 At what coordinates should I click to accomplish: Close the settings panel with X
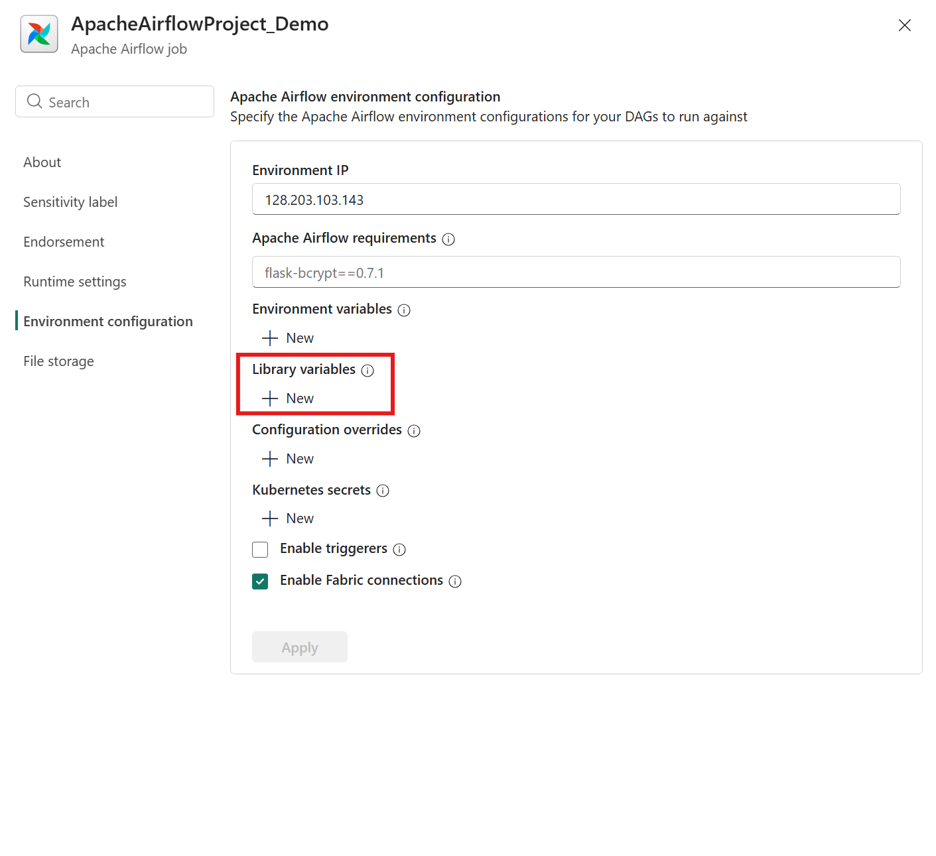tap(904, 25)
